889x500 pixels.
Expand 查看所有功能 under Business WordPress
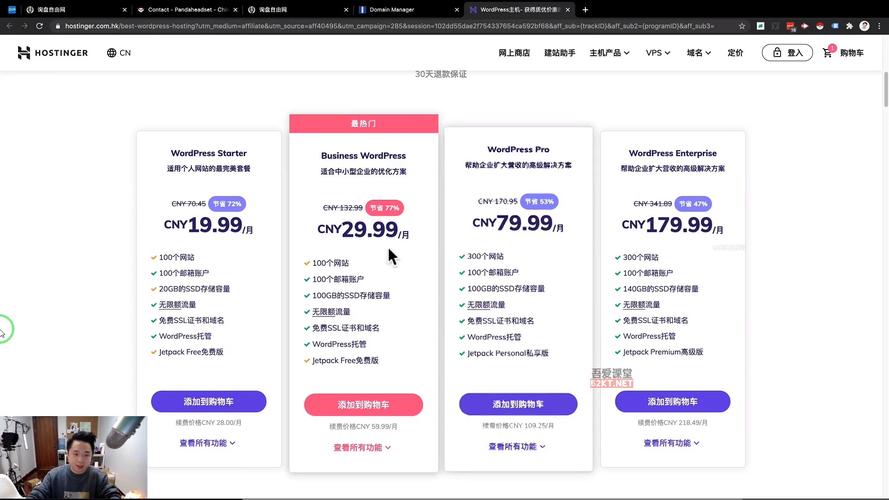click(362, 447)
